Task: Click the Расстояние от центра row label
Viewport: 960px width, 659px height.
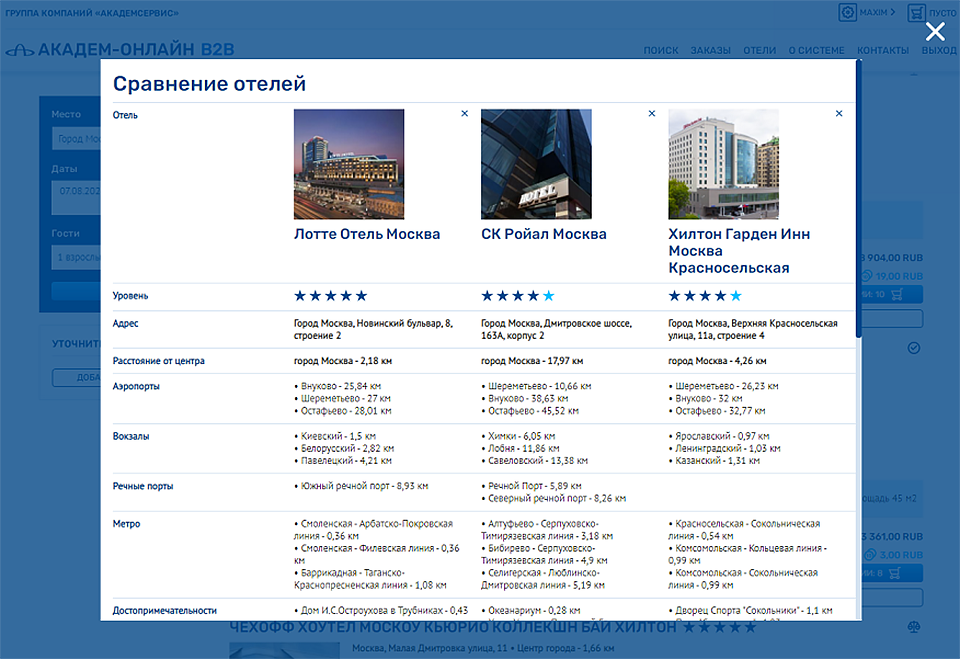Action: [159, 361]
